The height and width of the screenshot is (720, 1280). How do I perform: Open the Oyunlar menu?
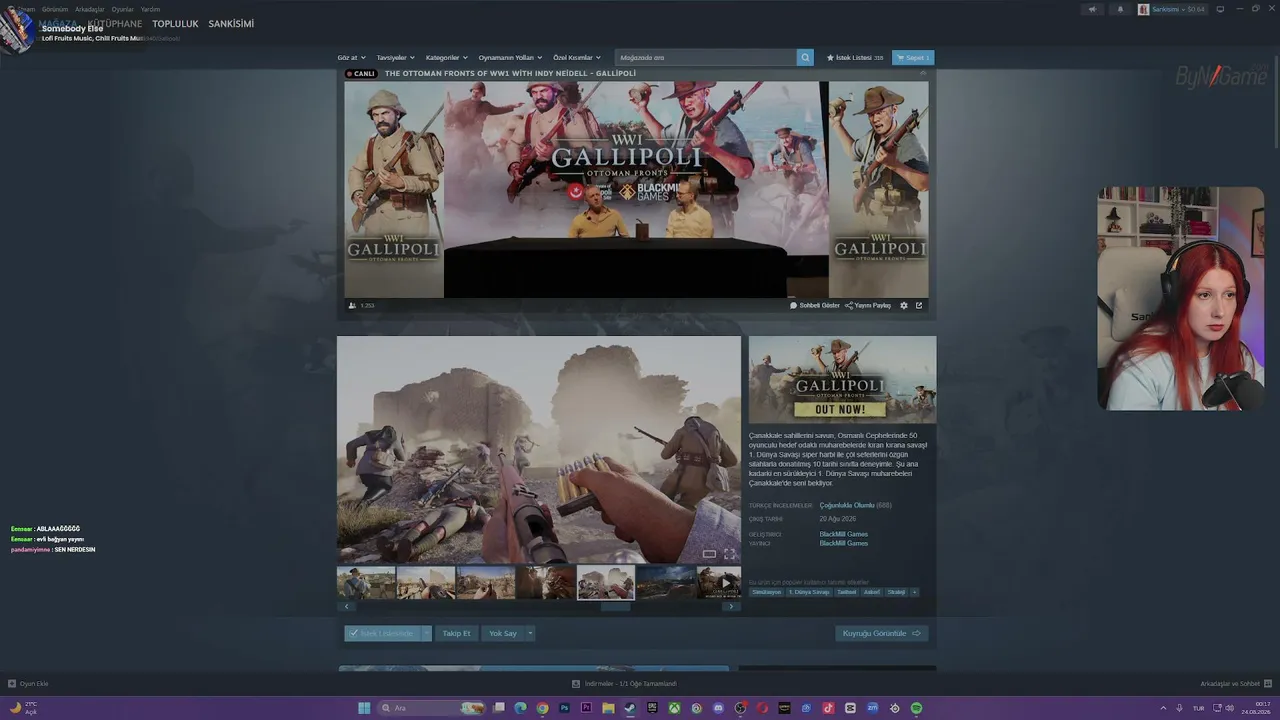[x=122, y=9]
